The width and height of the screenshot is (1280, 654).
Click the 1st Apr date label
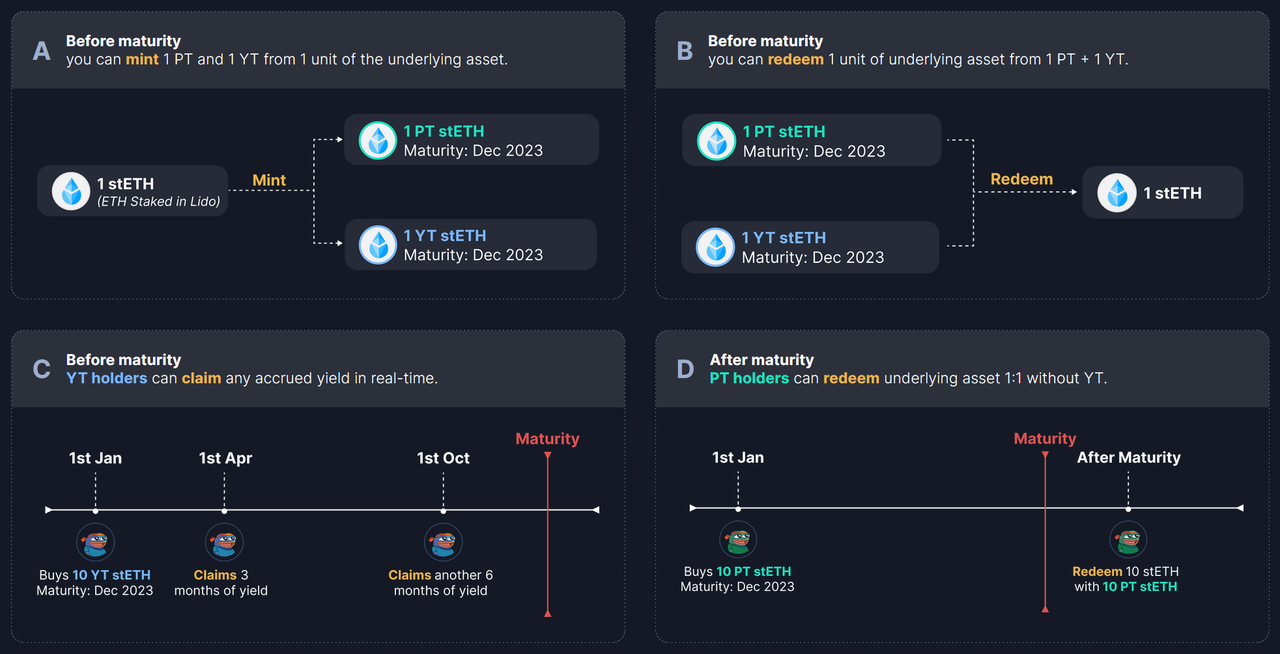click(225, 458)
